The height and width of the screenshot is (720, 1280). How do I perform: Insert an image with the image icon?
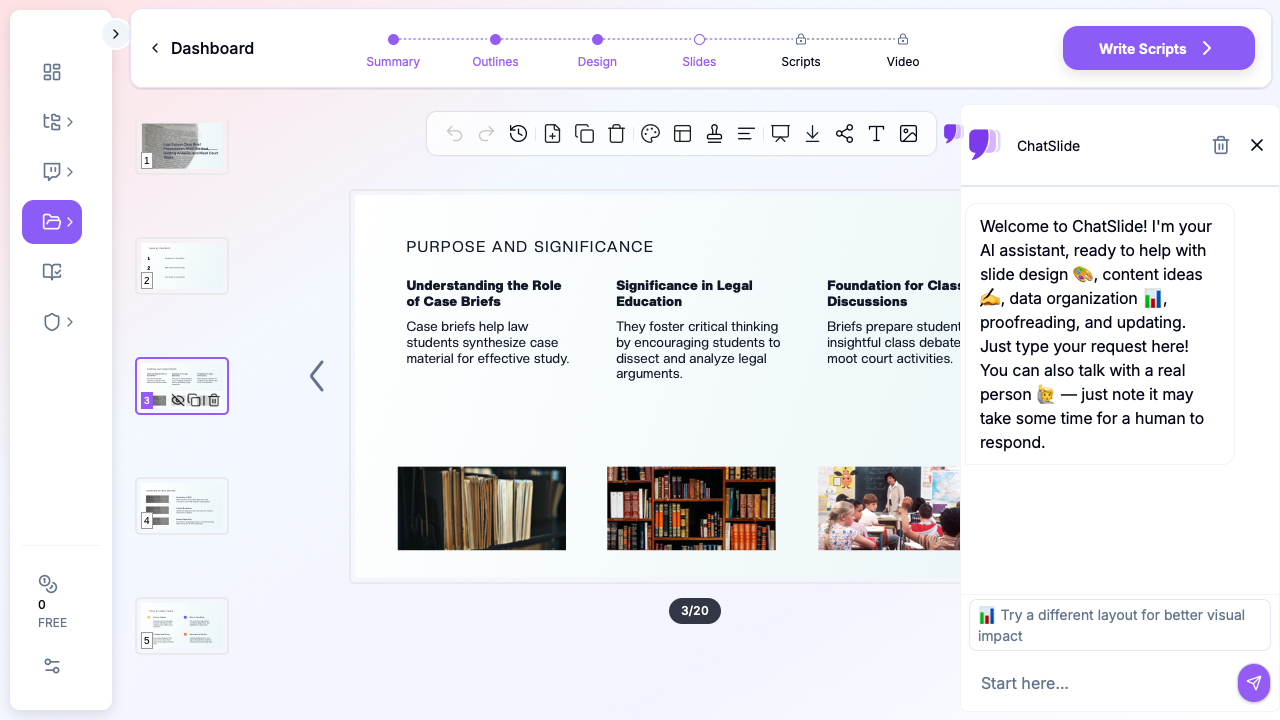(x=908, y=134)
